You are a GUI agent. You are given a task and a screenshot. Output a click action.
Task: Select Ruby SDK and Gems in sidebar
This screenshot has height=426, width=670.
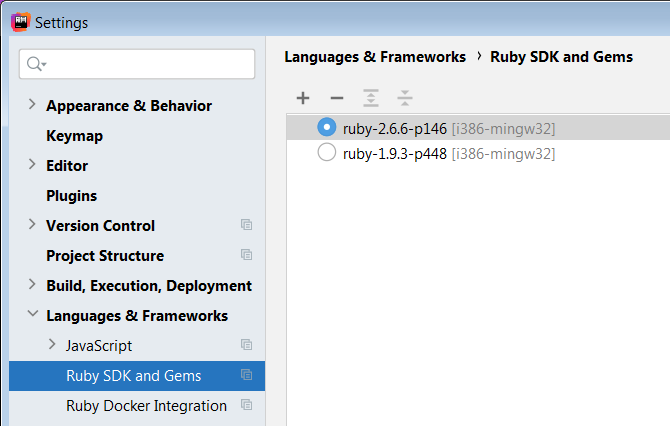click(x=137, y=376)
